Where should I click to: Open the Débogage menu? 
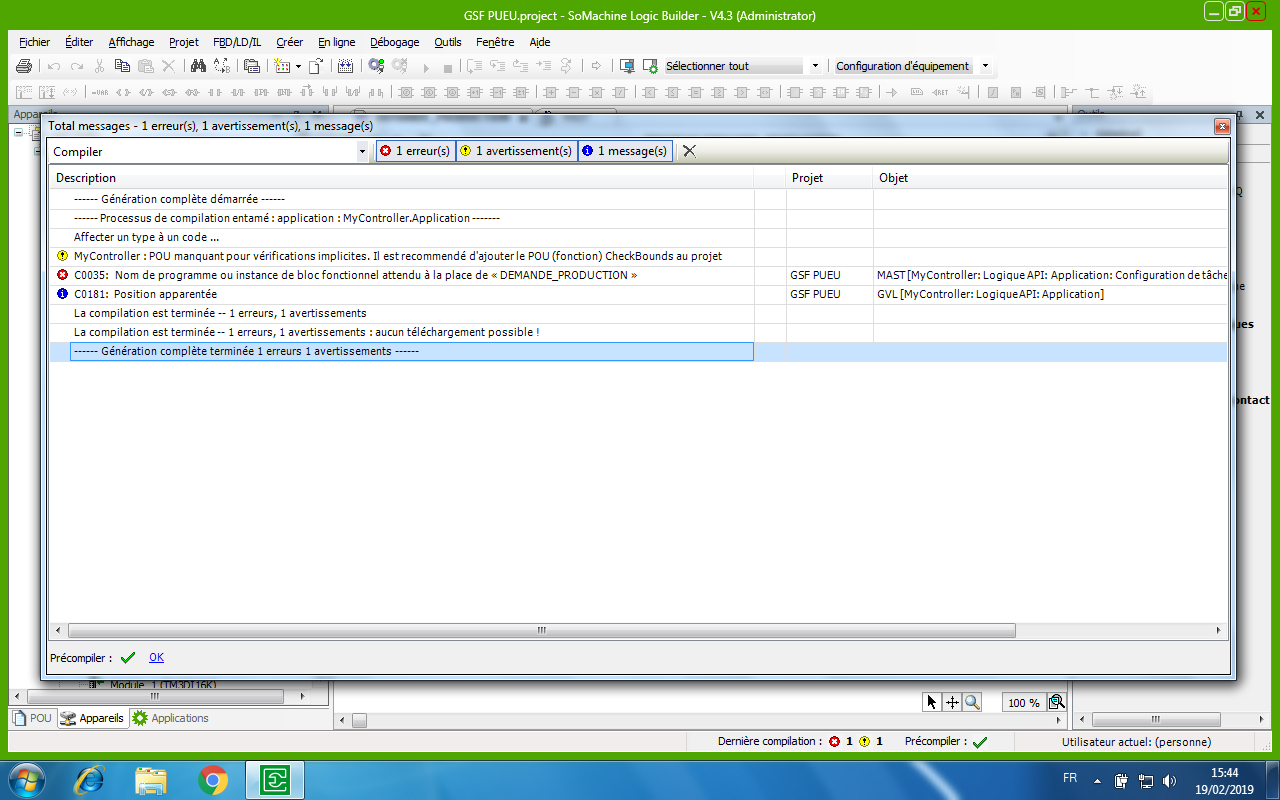coord(394,42)
